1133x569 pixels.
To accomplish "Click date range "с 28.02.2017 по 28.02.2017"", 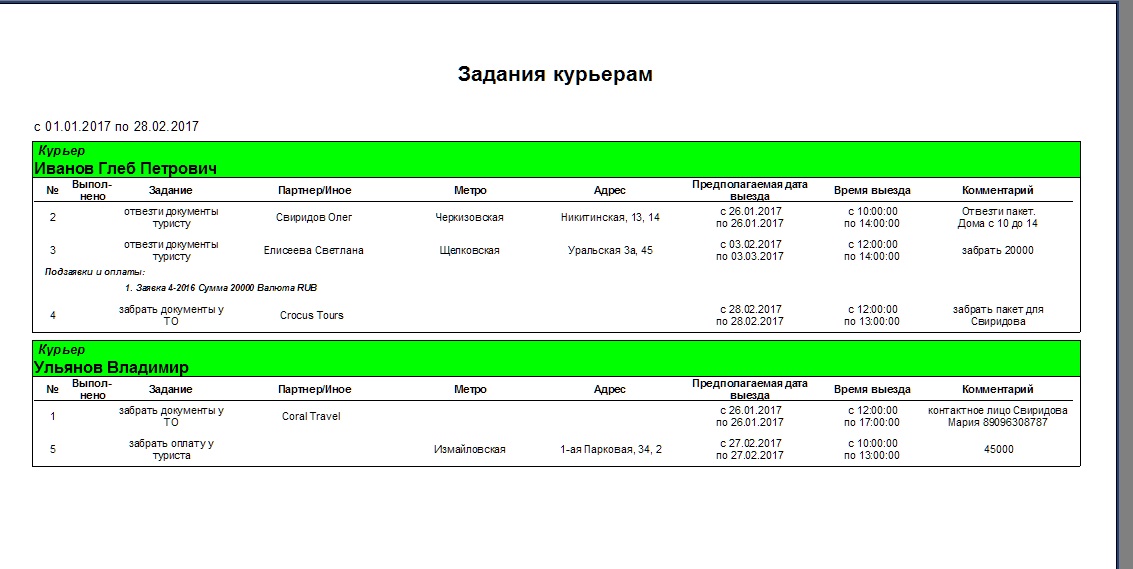I will [x=749, y=315].
